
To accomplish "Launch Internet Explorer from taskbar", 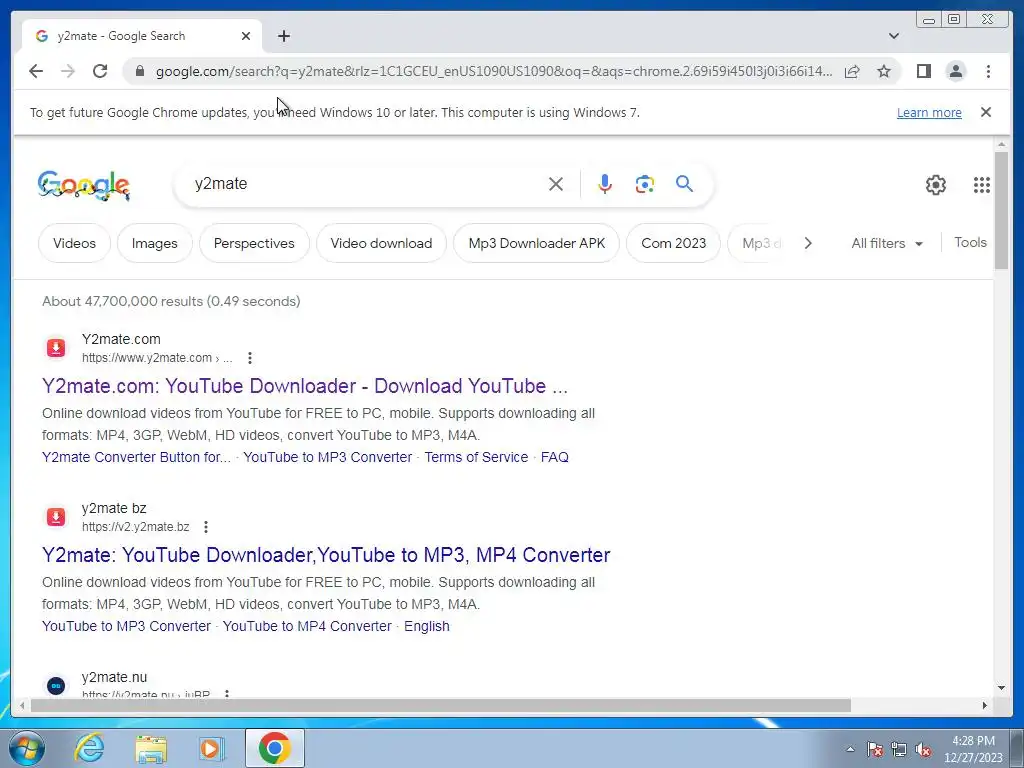I will coord(89,748).
